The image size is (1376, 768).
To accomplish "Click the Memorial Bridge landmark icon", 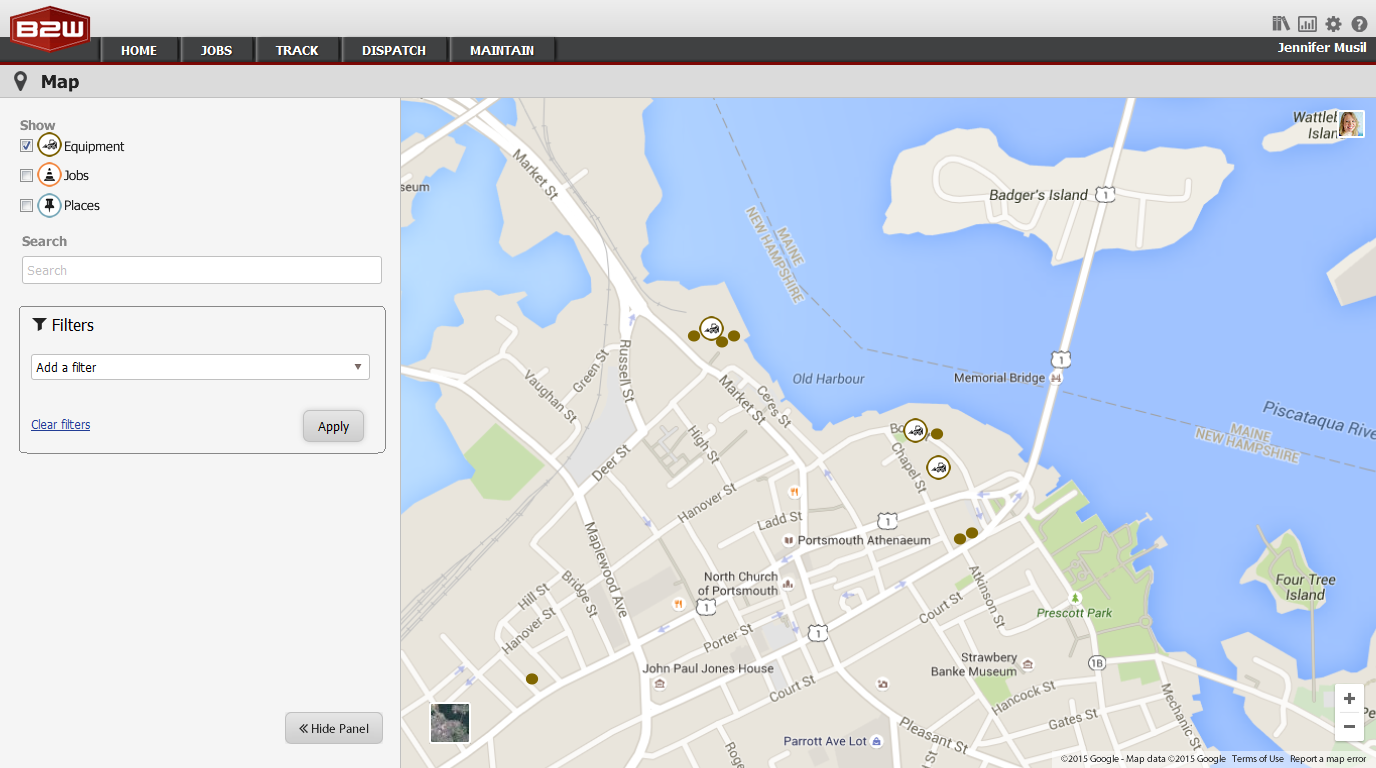I will [x=1055, y=378].
